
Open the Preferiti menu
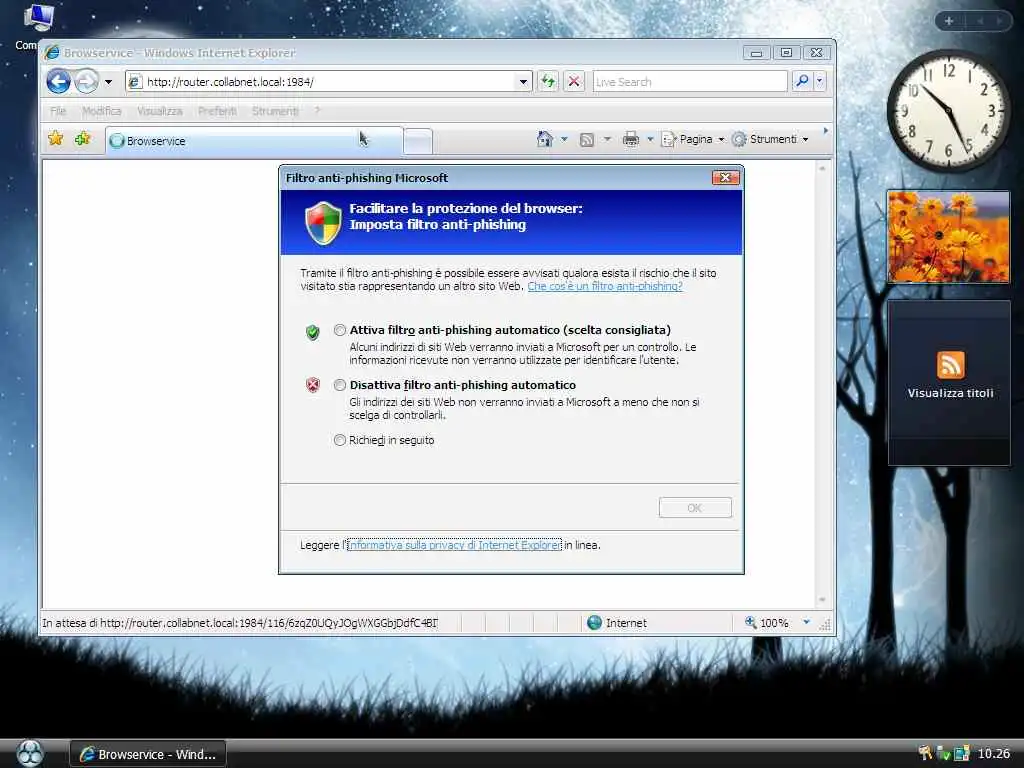217,111
